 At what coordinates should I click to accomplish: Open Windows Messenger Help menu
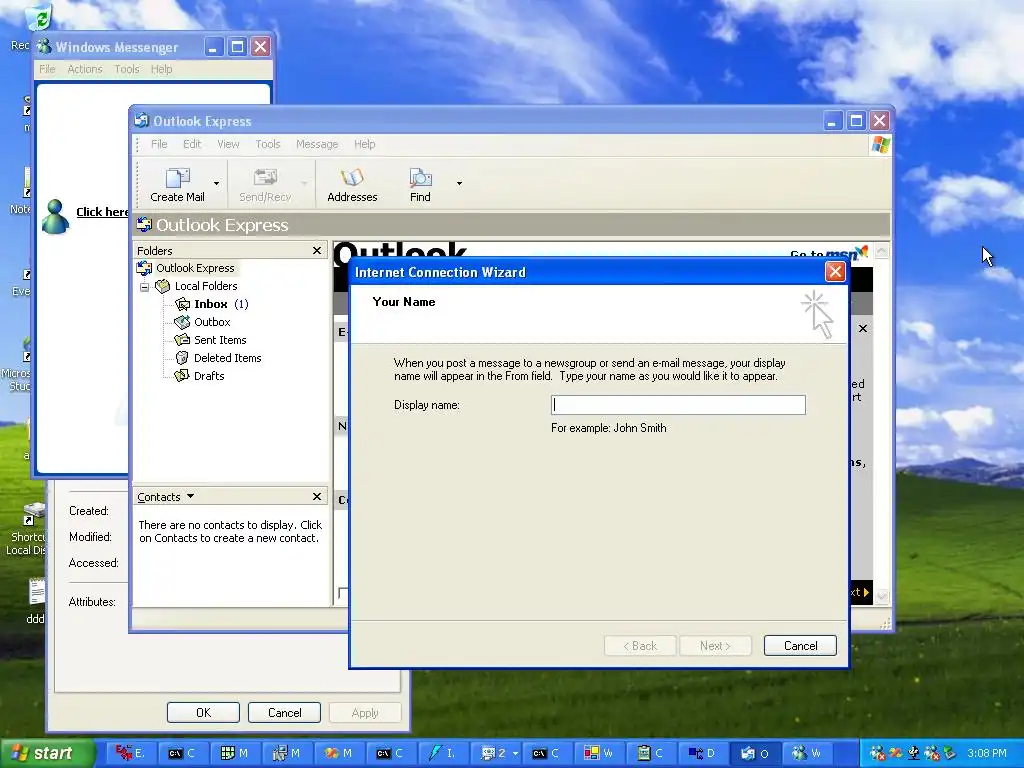coord(161,69)
